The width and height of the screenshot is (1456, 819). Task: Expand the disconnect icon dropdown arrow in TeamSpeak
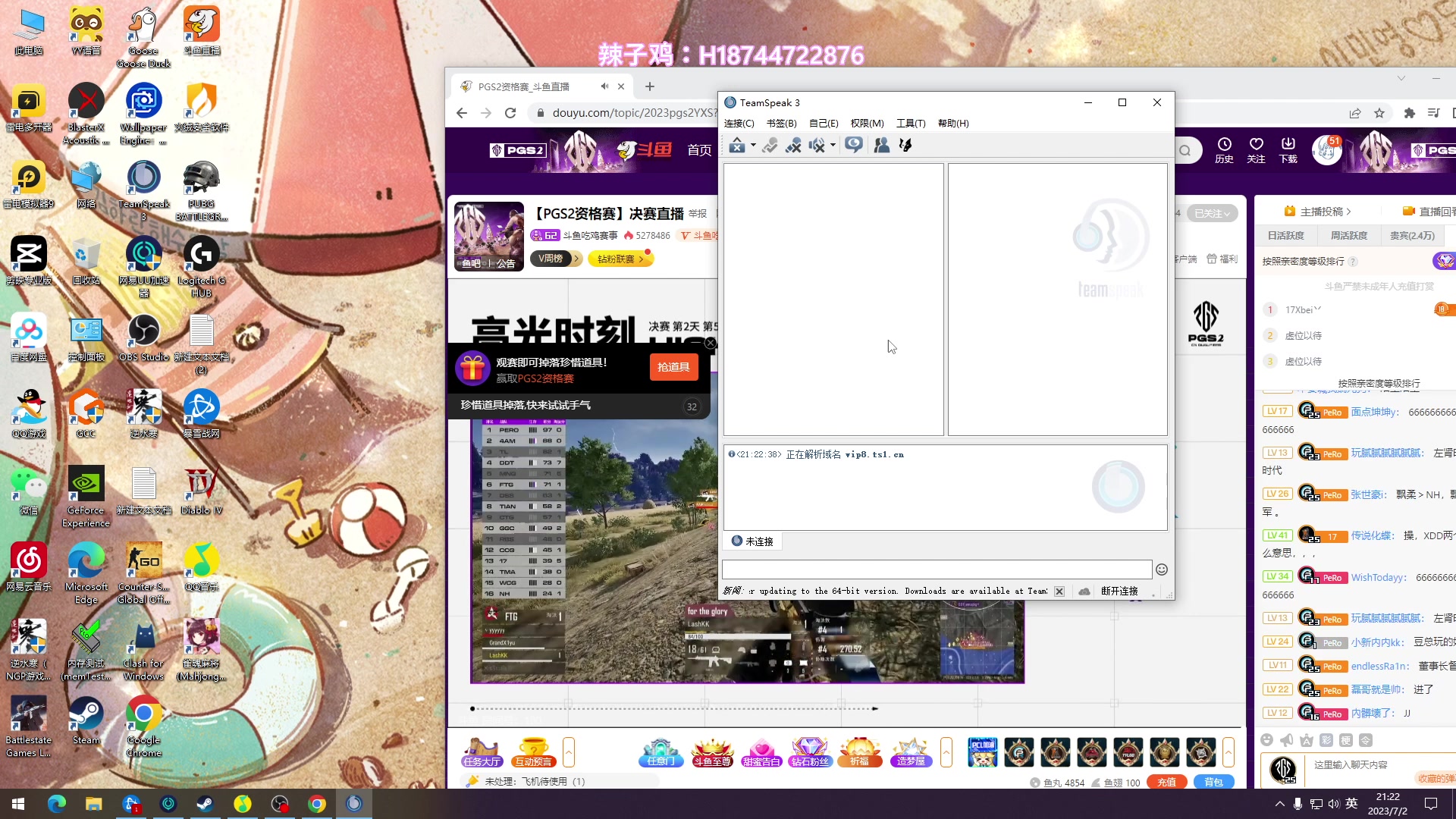tap(753, 145)
